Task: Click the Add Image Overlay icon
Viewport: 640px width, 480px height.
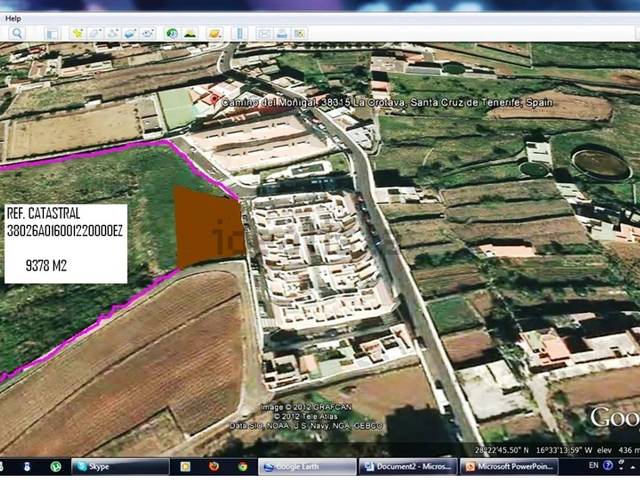Action: tap(130, 34)
